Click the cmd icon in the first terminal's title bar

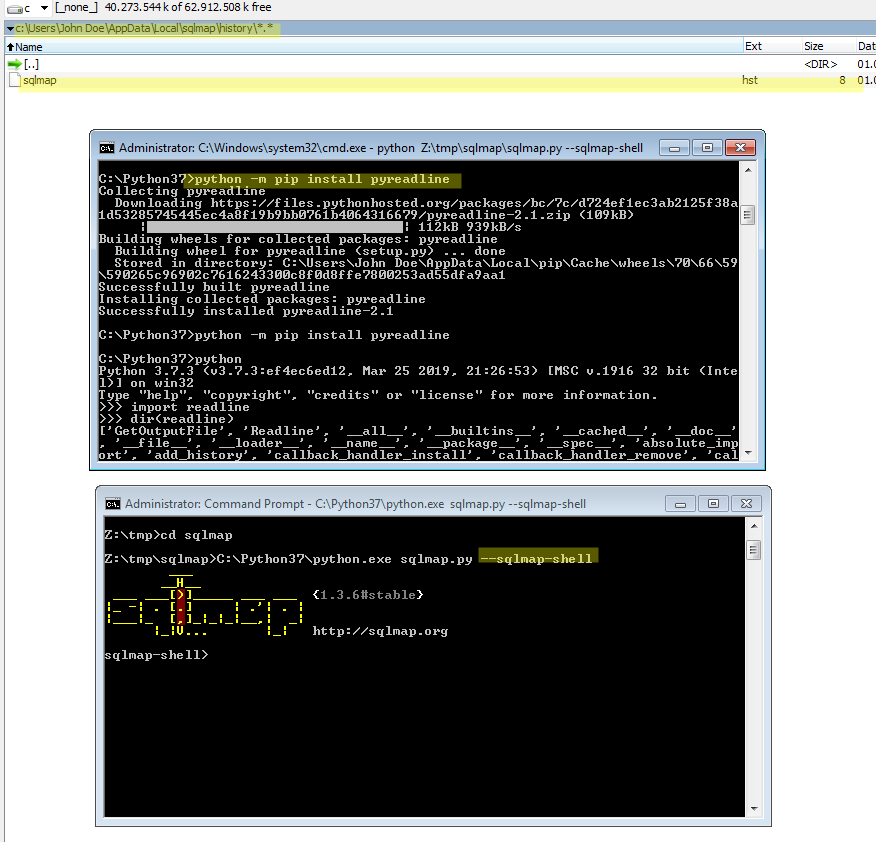click(106, 147)
